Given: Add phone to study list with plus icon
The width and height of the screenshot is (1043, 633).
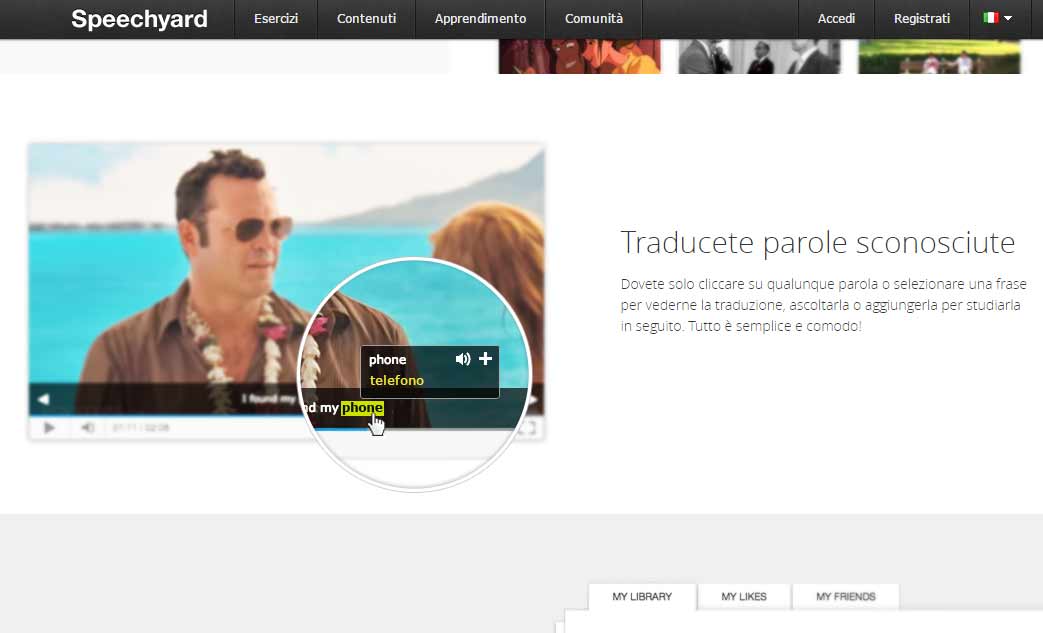Looking at the screenshot, I should 486,358.
